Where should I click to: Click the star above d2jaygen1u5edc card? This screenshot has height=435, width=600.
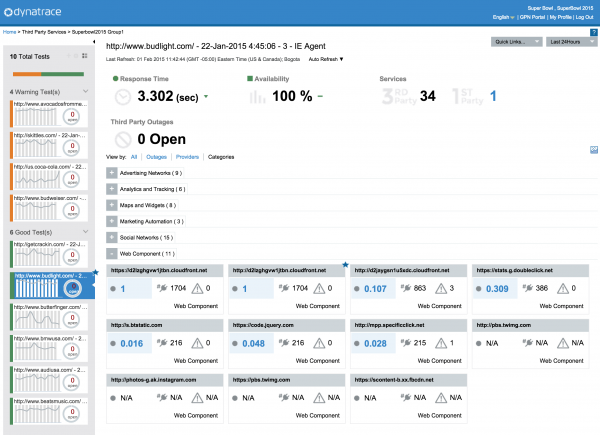345,264
